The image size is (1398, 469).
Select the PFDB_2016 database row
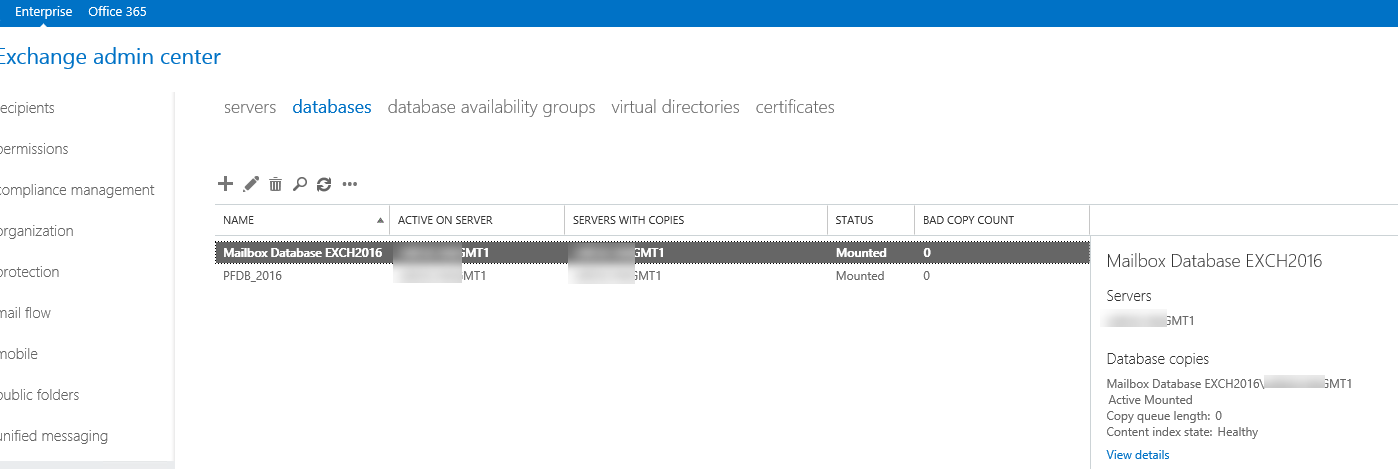[652, 276]
